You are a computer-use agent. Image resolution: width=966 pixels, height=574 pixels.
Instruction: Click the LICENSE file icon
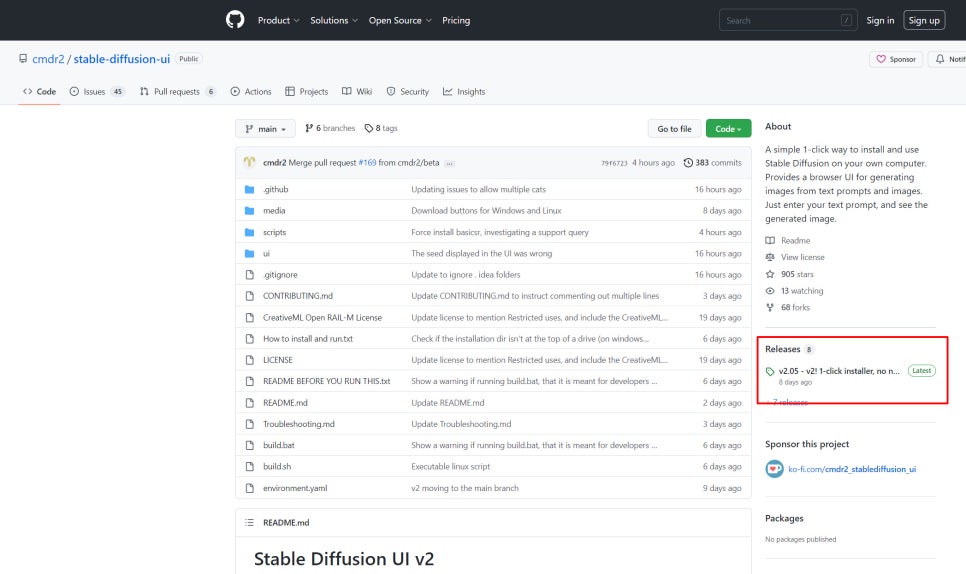pos(250,360)
